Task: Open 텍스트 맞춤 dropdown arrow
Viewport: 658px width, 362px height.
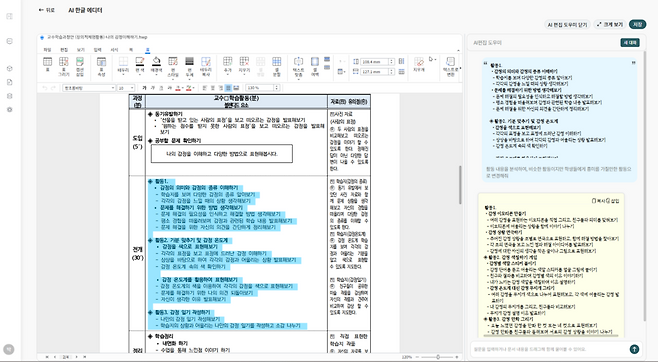Action: (x=298, y=79)
